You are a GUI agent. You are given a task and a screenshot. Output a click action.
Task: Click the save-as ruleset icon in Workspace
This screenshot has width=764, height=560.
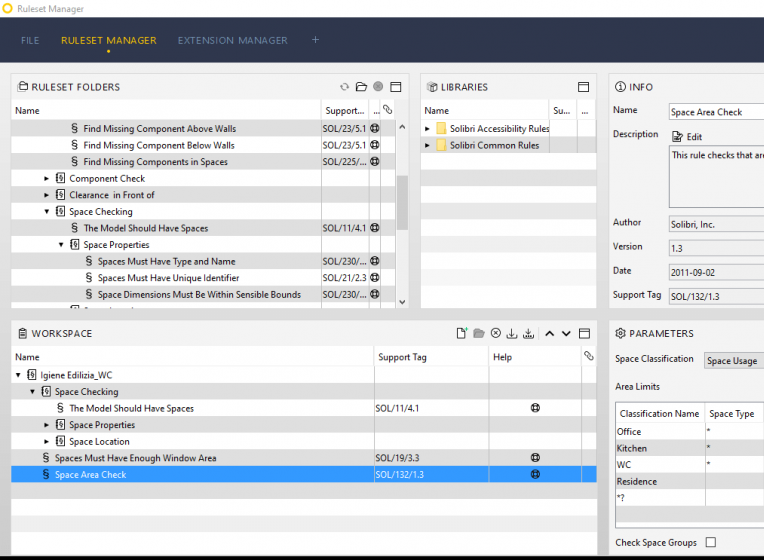[529, 333]
